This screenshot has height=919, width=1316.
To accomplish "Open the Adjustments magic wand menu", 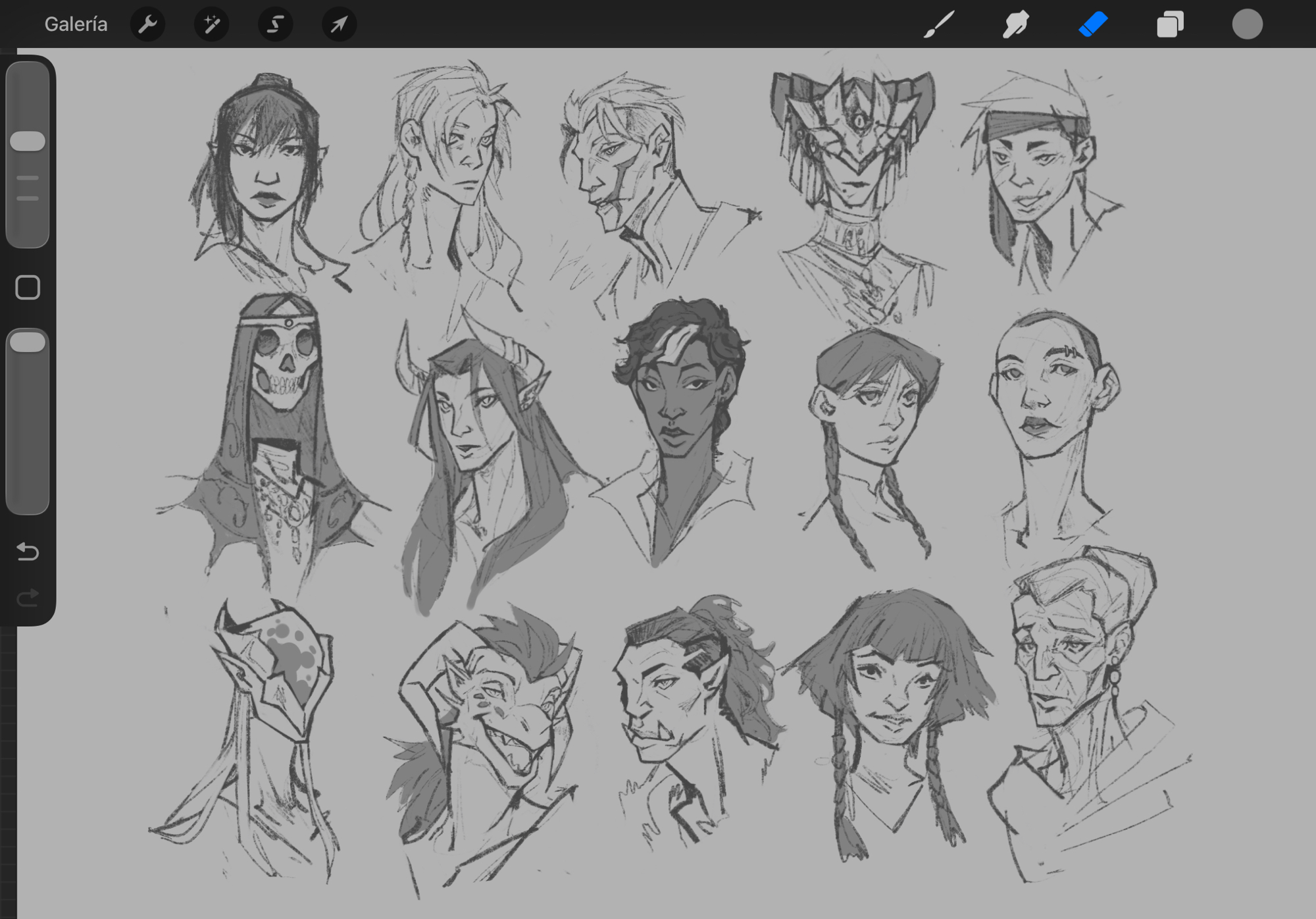I will 211,24.
